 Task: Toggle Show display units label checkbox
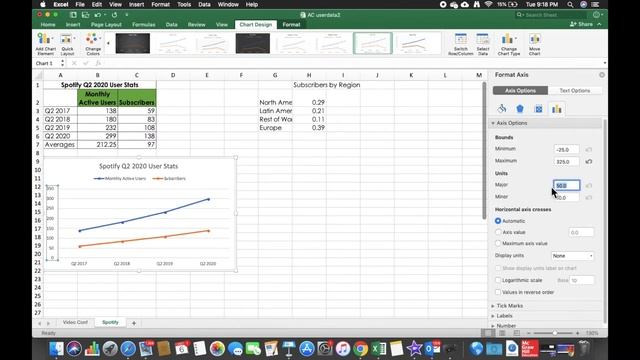(x=498, y=268)
